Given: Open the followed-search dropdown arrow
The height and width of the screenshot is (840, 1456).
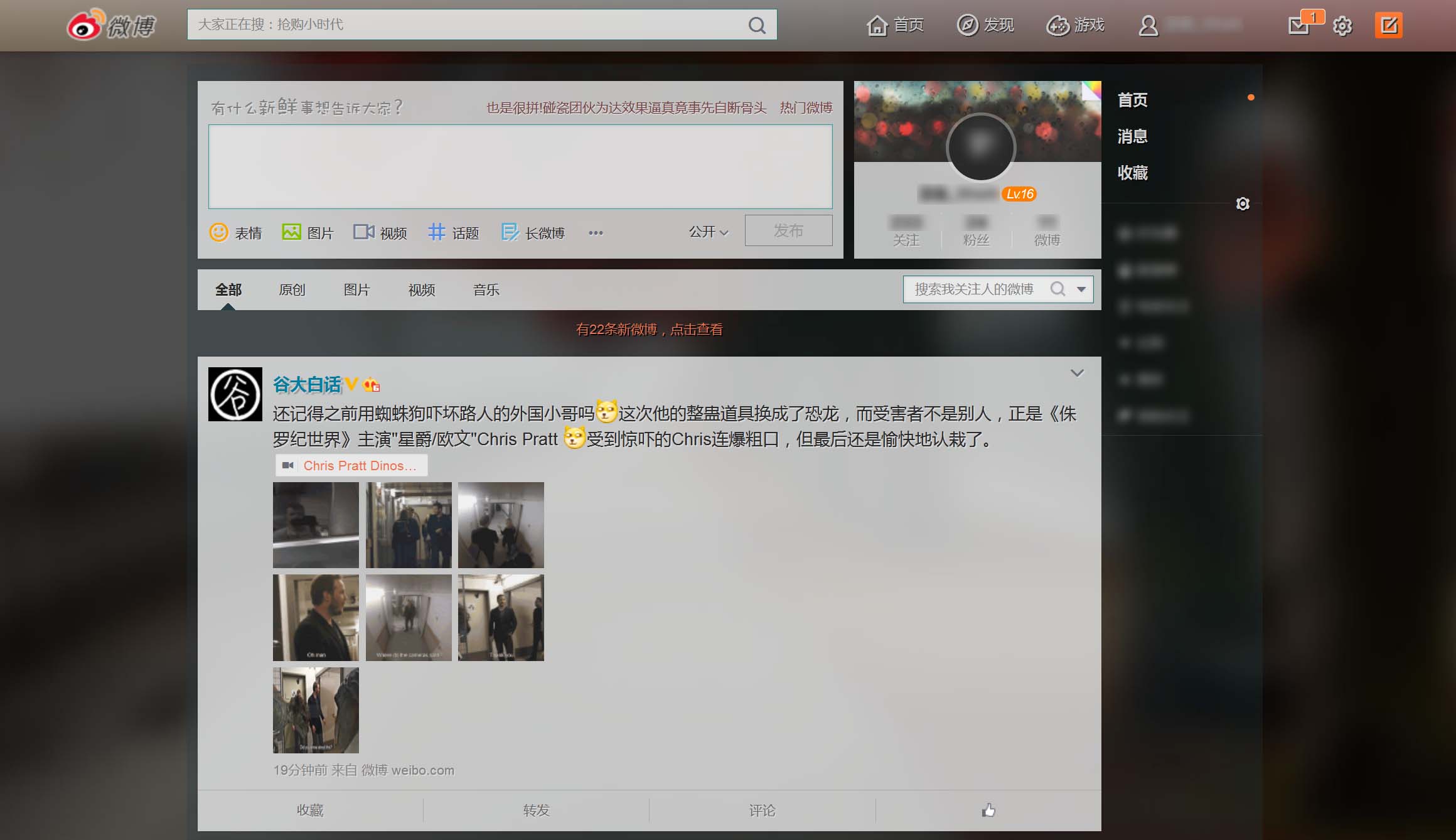Looking at the screenshot, I should pos(1081,289).
